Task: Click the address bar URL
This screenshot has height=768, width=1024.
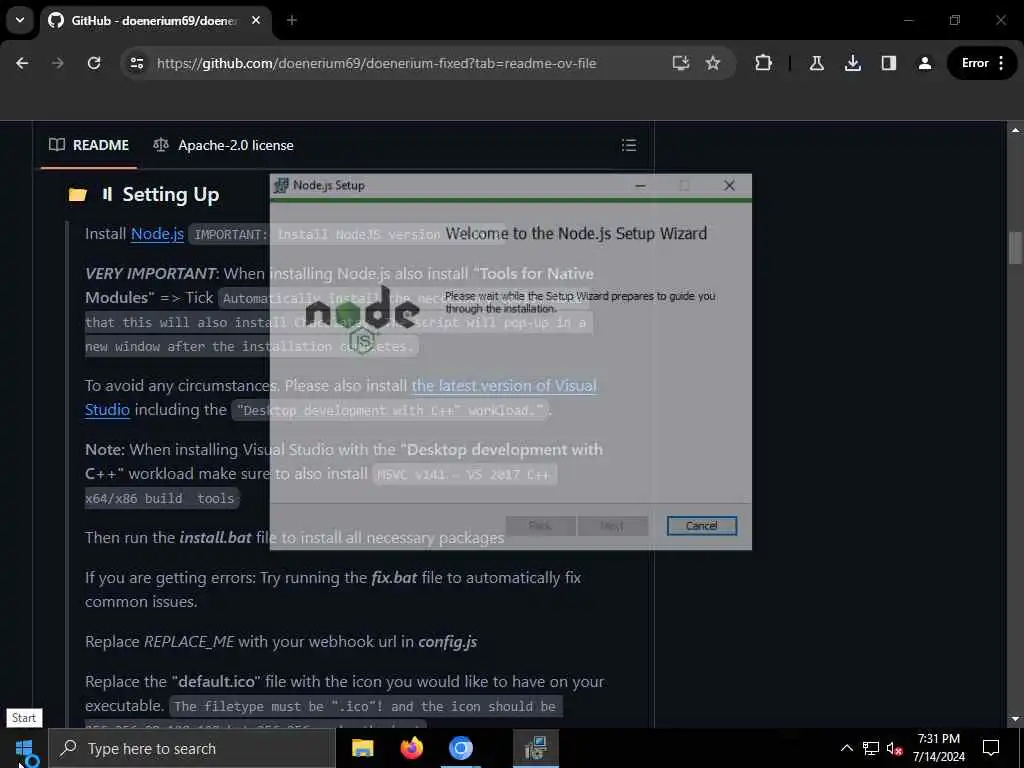Action: [x=376, y=63]
